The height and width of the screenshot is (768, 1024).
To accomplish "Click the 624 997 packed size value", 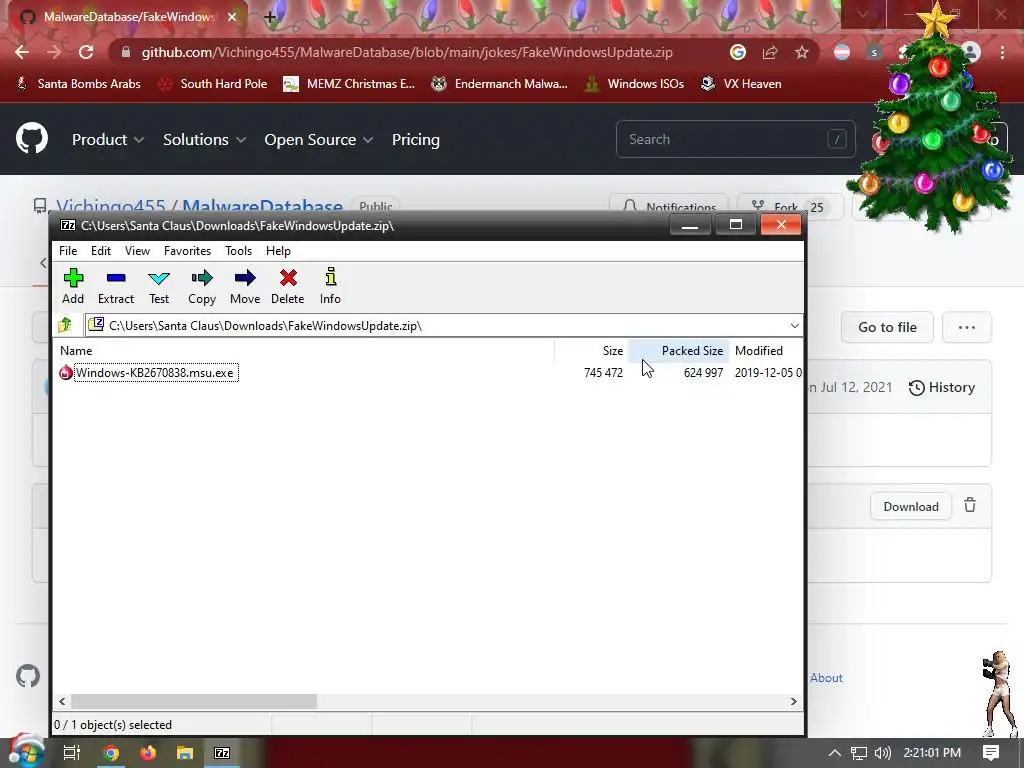I will point(703,373).
